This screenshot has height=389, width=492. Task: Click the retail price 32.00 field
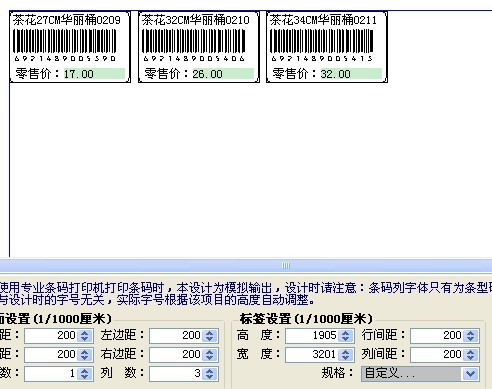(351, 74)
